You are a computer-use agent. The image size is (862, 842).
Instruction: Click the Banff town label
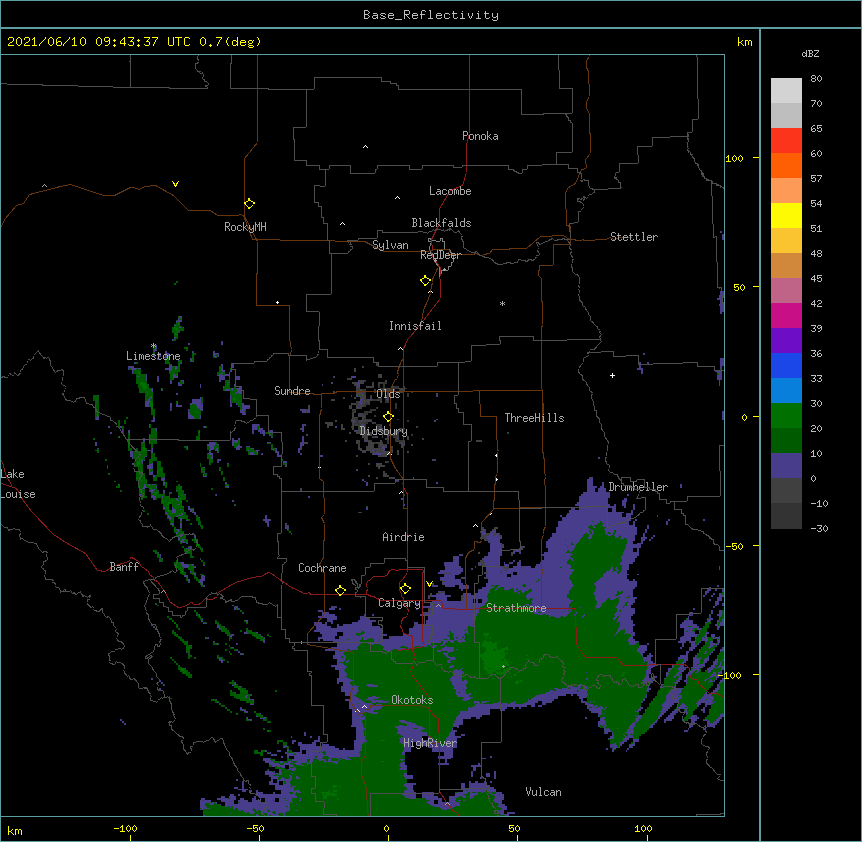click(x=124, y=567)
